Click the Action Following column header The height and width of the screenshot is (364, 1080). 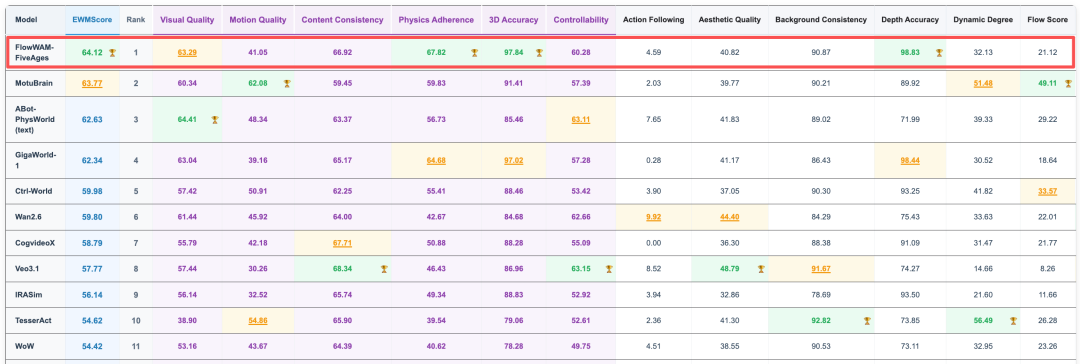coord(654,20)
